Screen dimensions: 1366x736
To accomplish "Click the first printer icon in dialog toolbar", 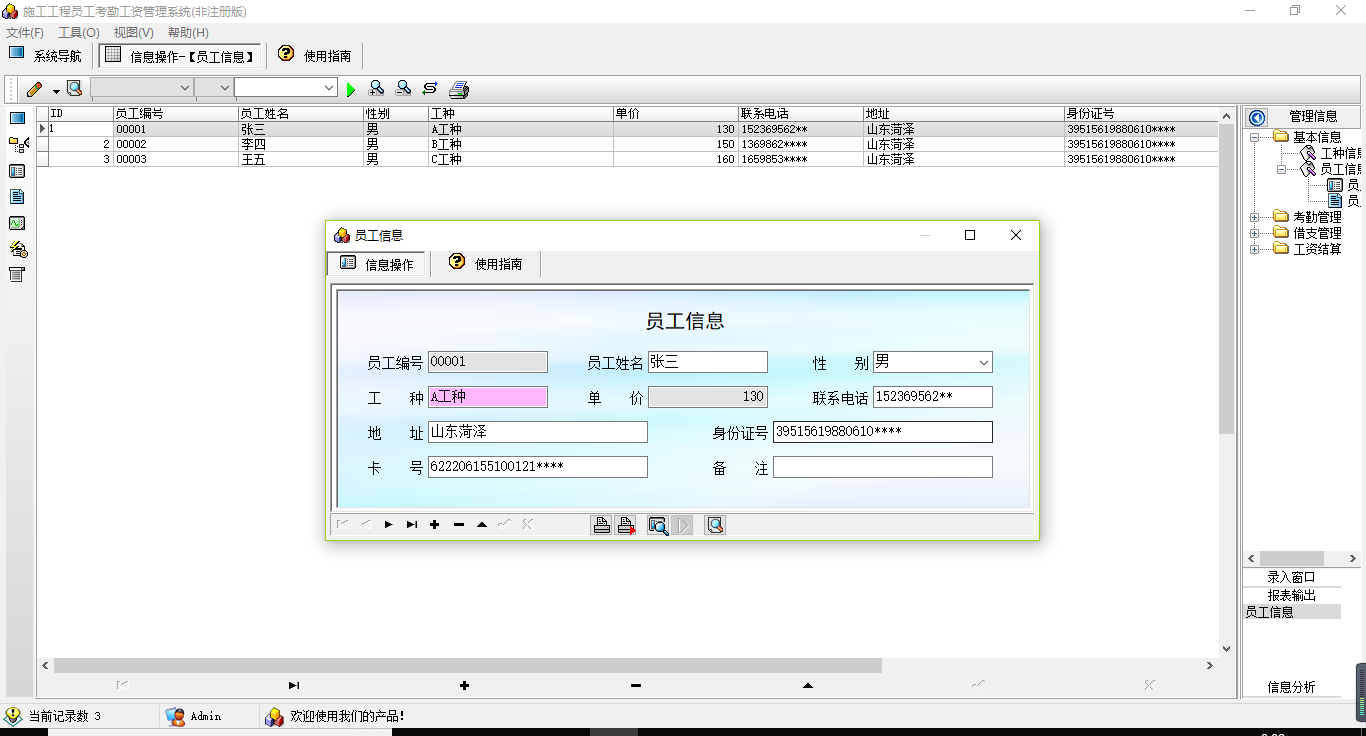I will [x=602, y=525].
